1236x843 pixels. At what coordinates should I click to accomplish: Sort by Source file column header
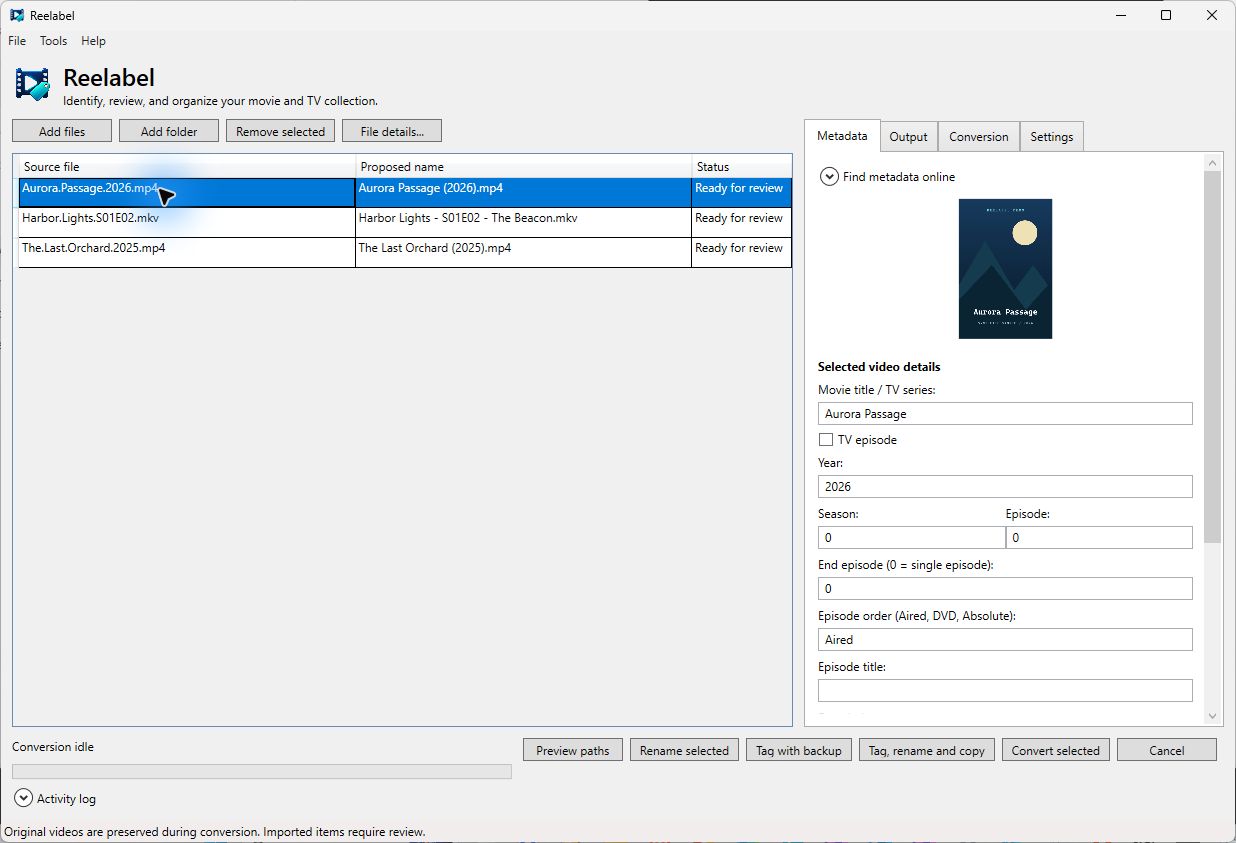coord(188,167)
